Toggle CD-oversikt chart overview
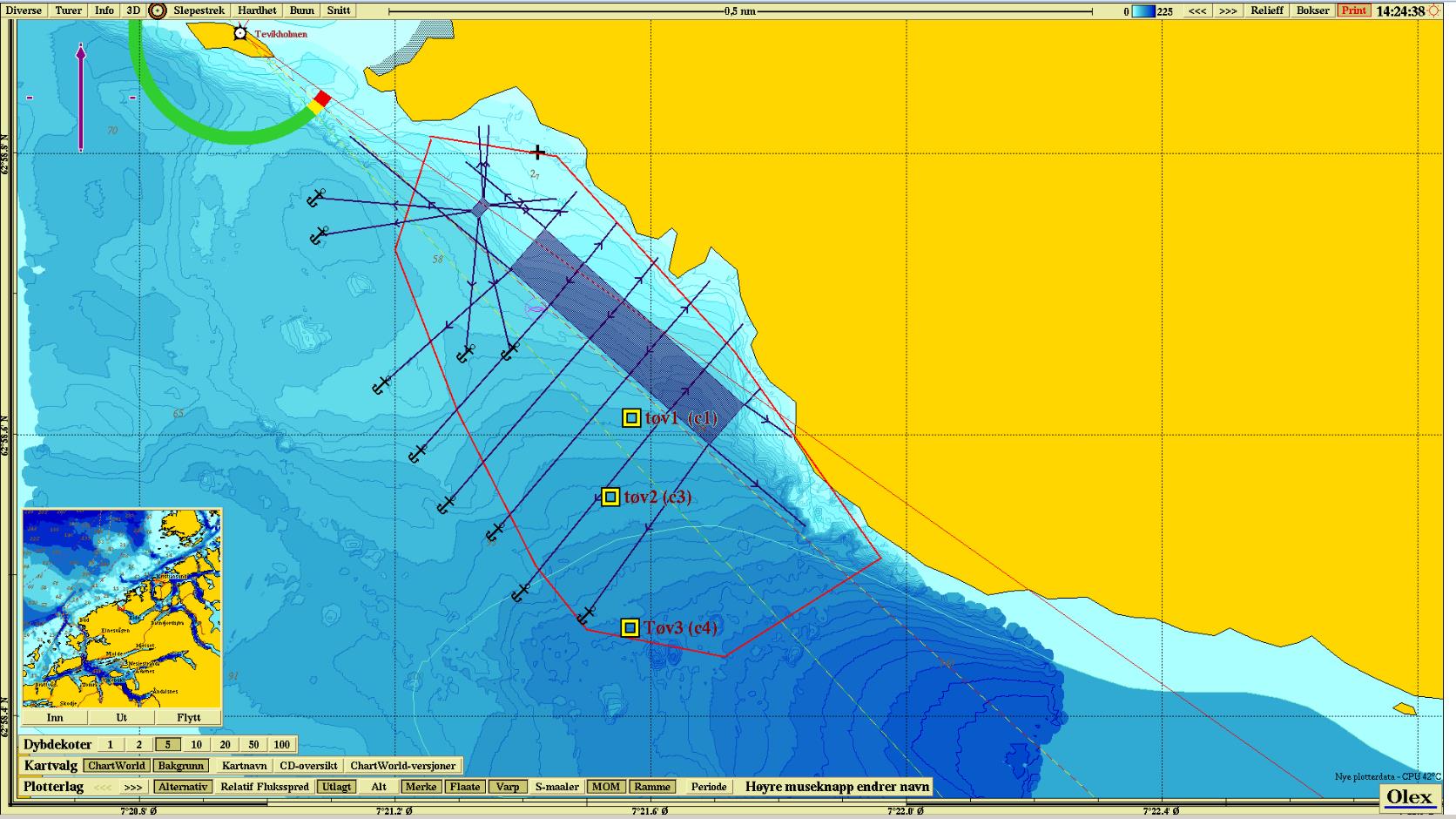 [x=308, y=766]
